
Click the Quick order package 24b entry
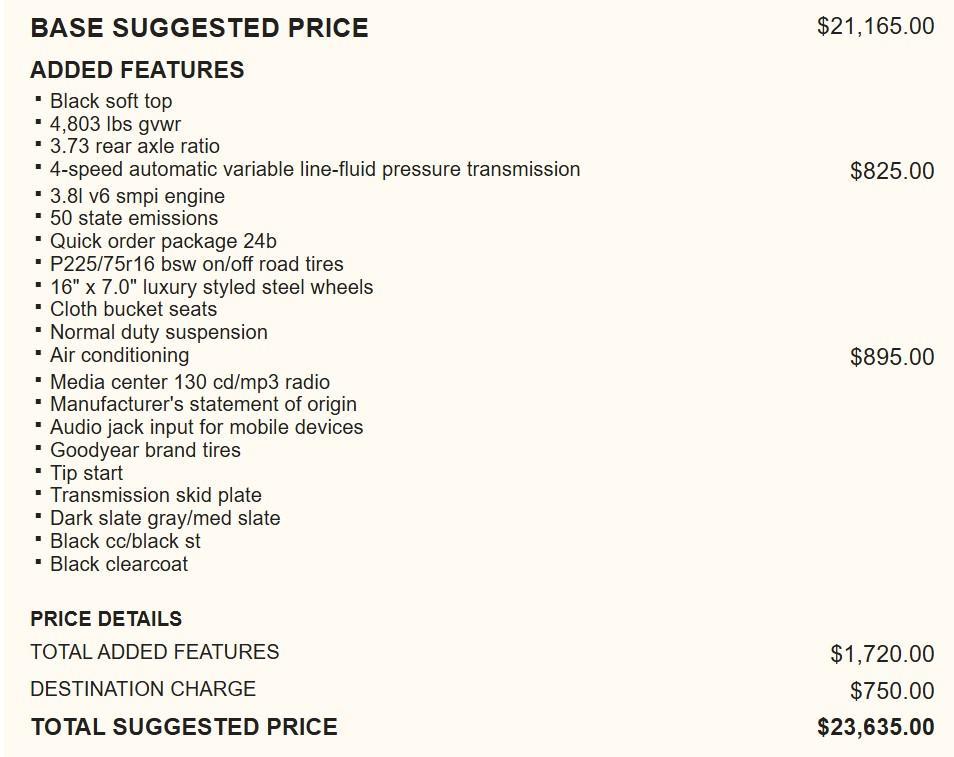pyautogui.click(x=163, y=241)
